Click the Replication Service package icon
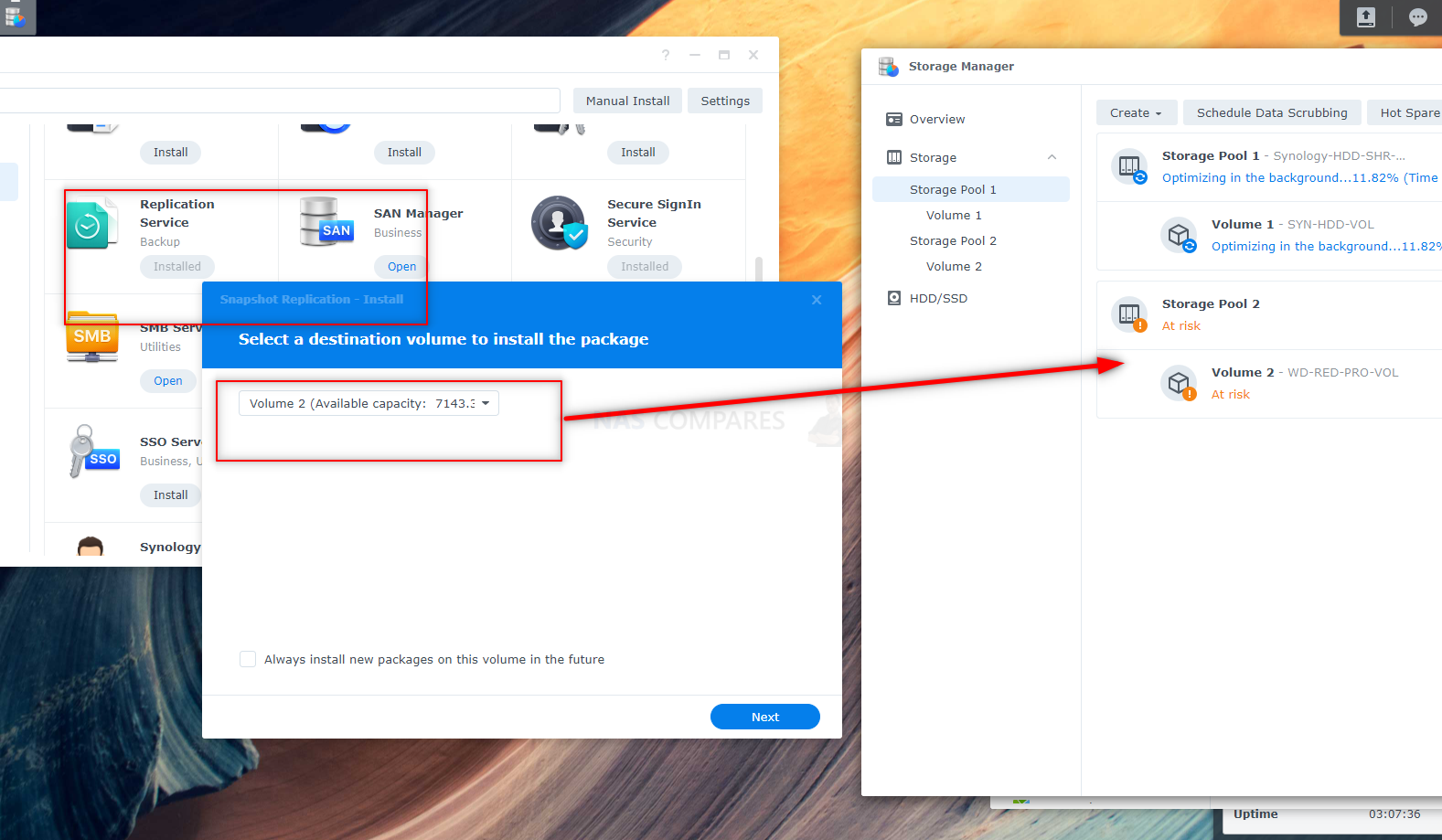The width and height of the screenshot is (1442, 840). click(91, 223)
